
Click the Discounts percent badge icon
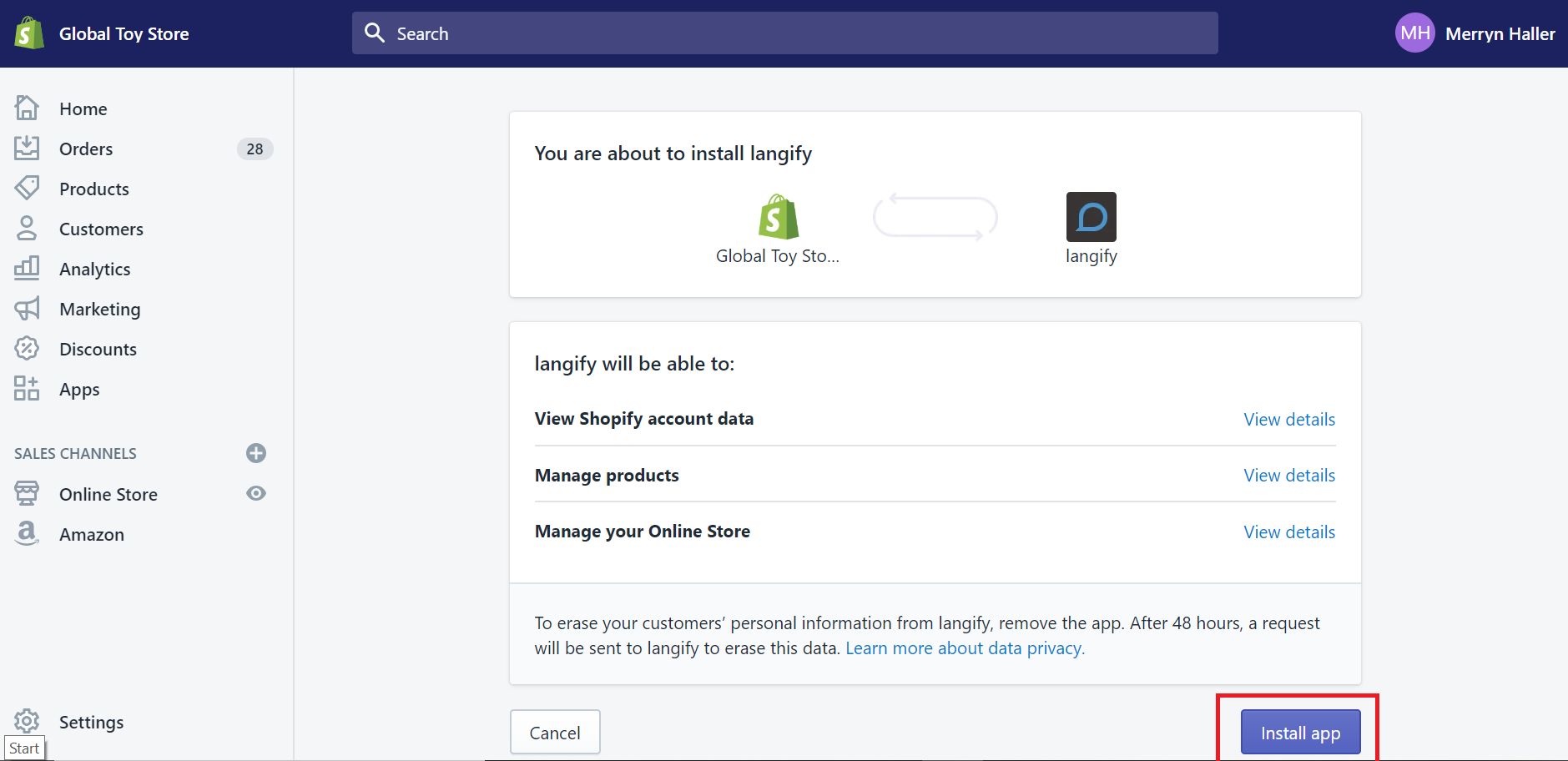pos(27,348)
